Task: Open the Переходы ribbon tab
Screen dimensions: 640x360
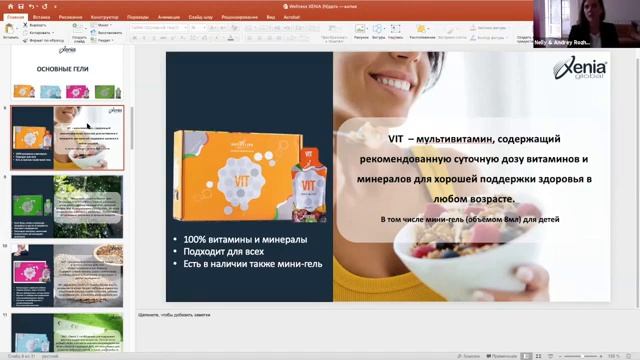Action: pos(138,17)
